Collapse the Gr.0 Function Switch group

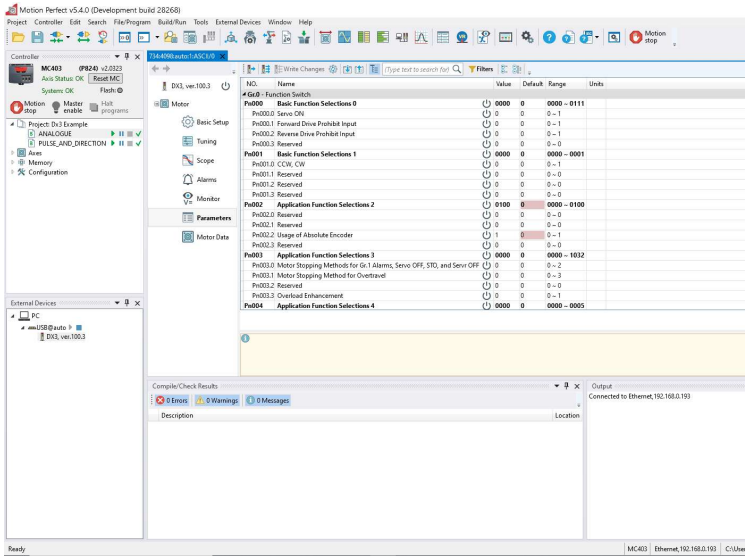tap(244, 95)
